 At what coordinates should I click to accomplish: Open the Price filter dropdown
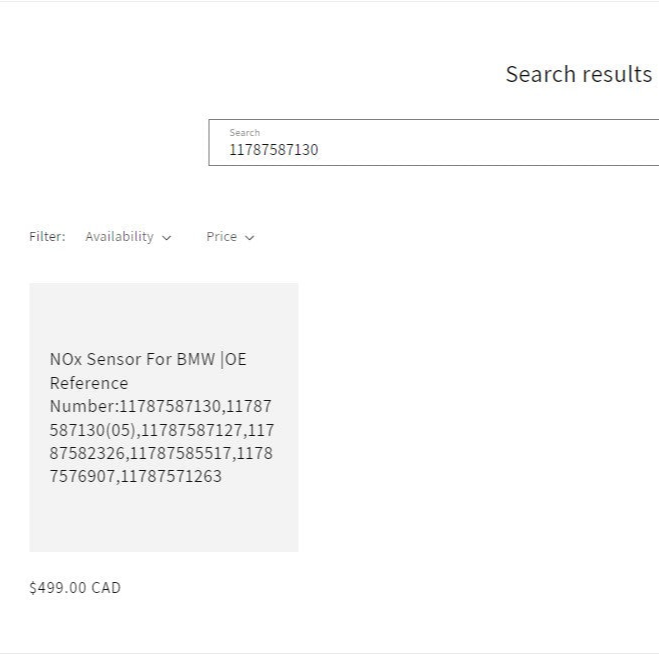pos(230,237)
